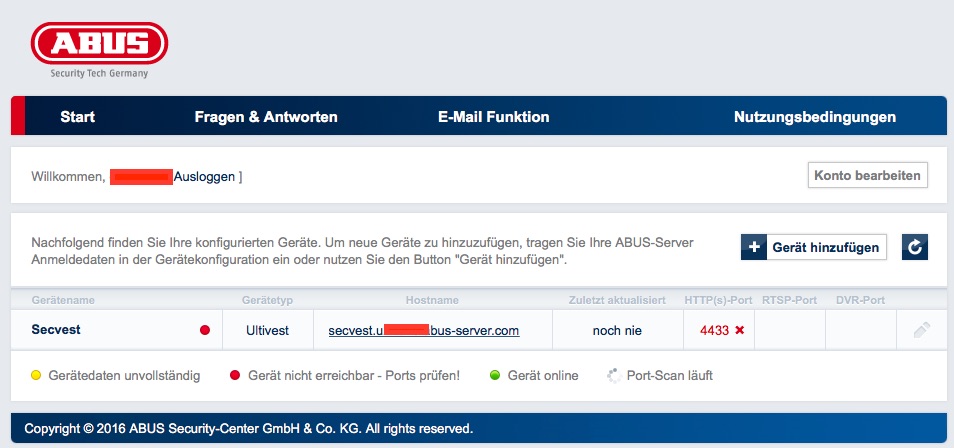Refresh the device list with the reload icon
The width and height of the screenshot is (954, 448).
tap(915, 247)
